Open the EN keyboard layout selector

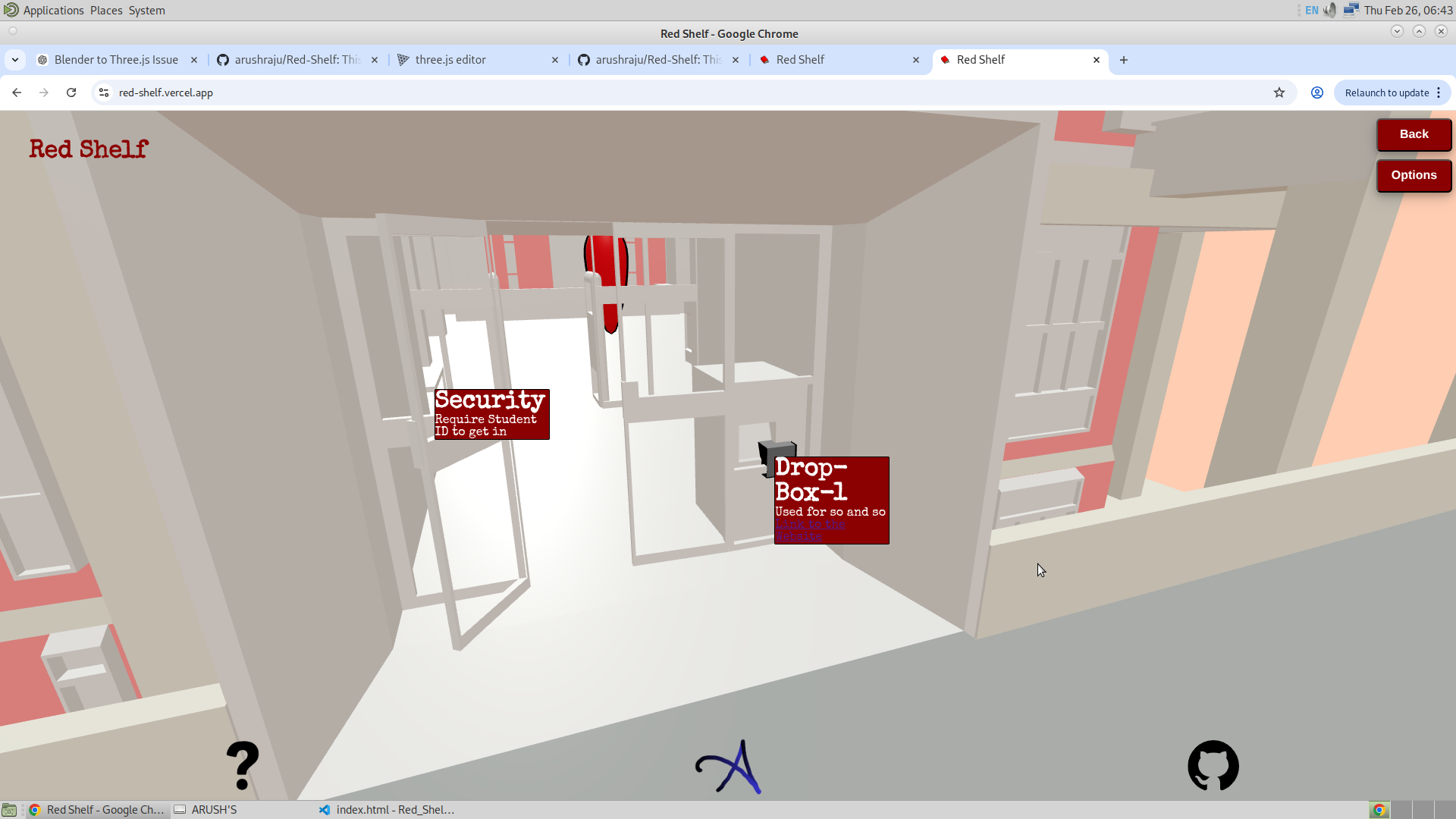pyautogui.click(x=1313, y=10)
